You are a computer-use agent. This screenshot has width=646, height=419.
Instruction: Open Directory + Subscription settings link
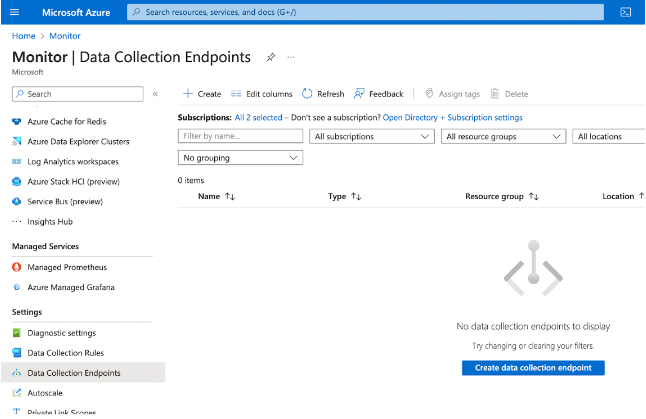[452, 117]
